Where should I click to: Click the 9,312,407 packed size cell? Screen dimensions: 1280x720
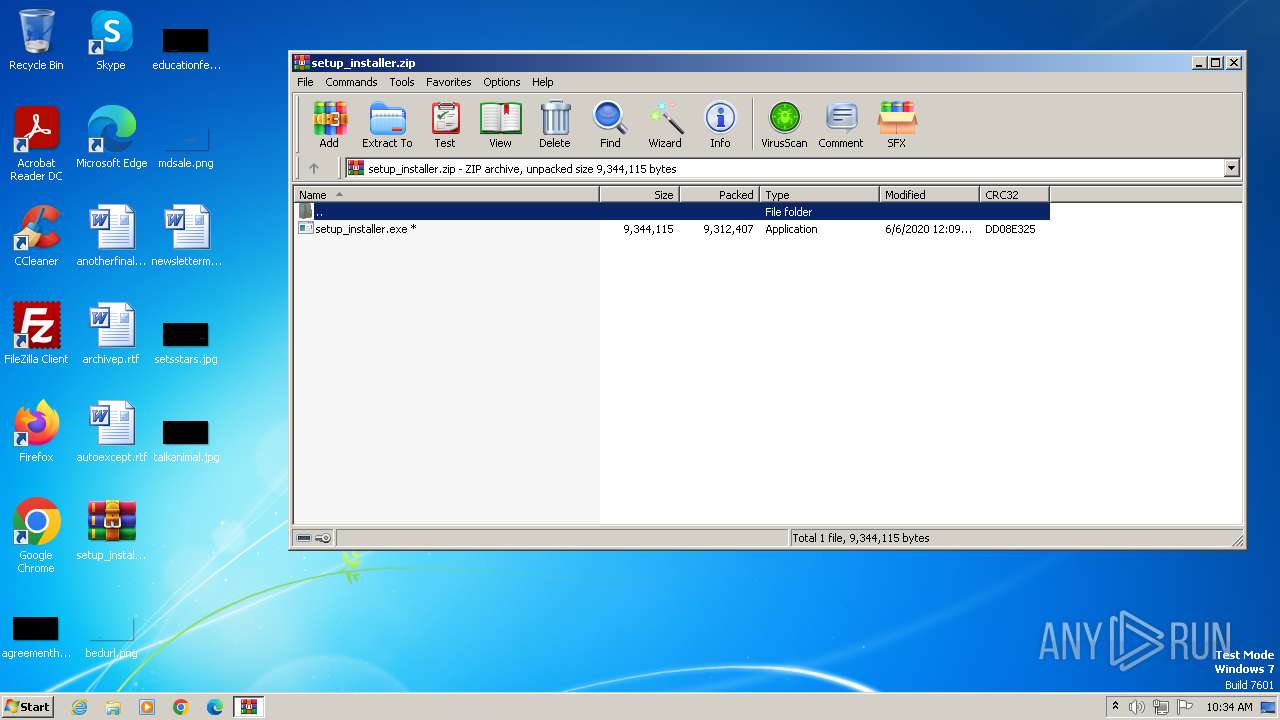coord(728,229)
